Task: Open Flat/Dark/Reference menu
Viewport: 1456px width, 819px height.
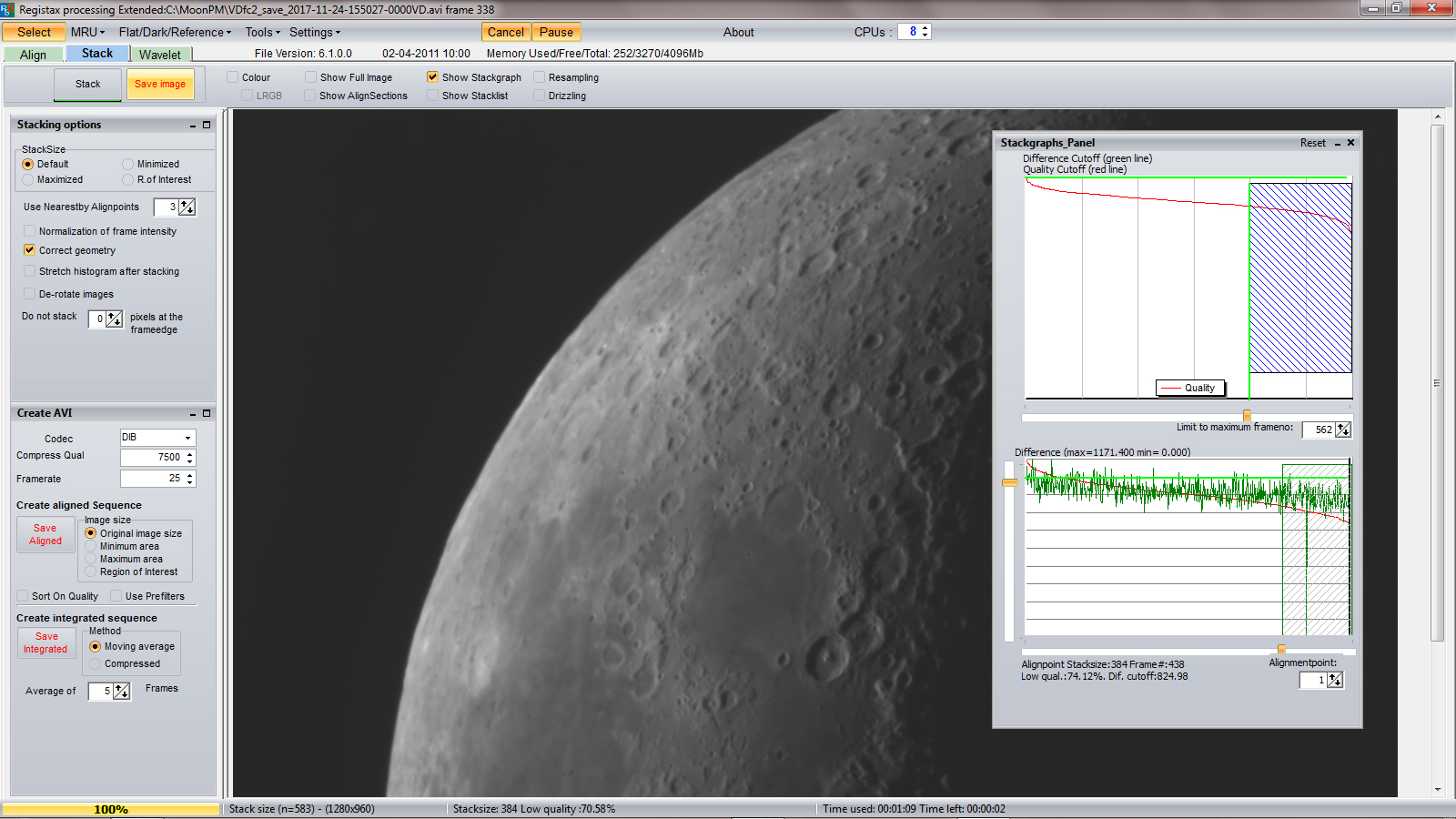Action: 175,32
